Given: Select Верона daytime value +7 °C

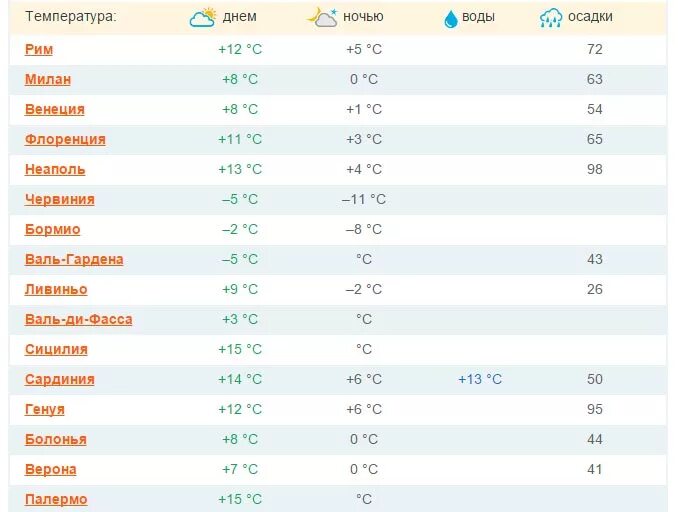Looking at the screenshot, I should [x=240, y=469].
